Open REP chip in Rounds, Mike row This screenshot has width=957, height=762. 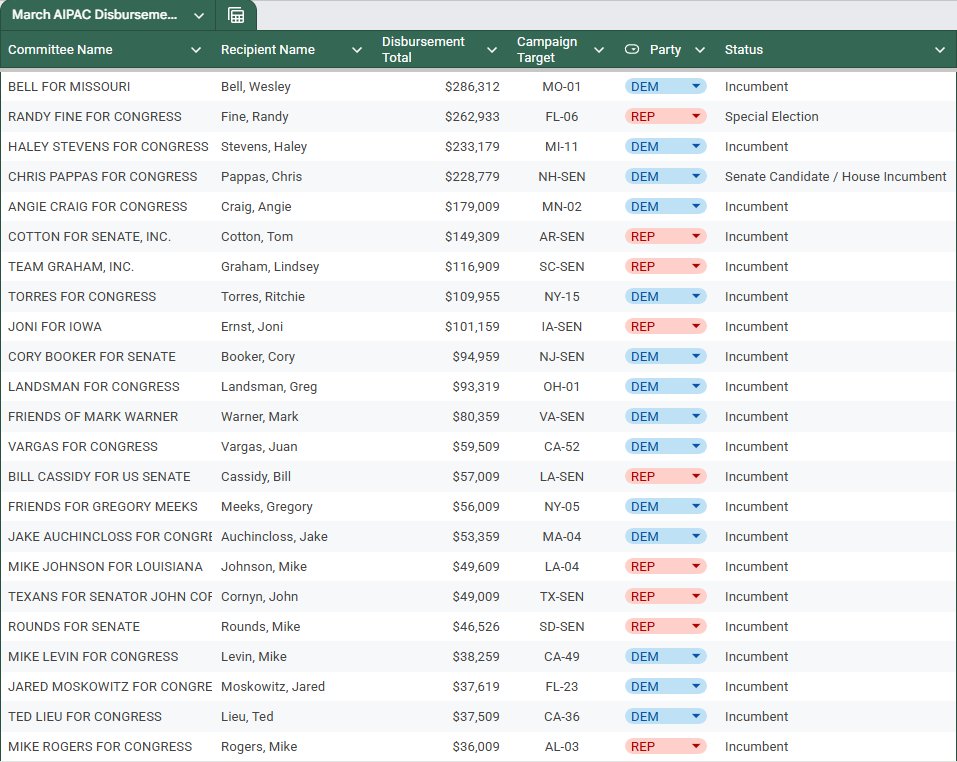coord(665,626)
